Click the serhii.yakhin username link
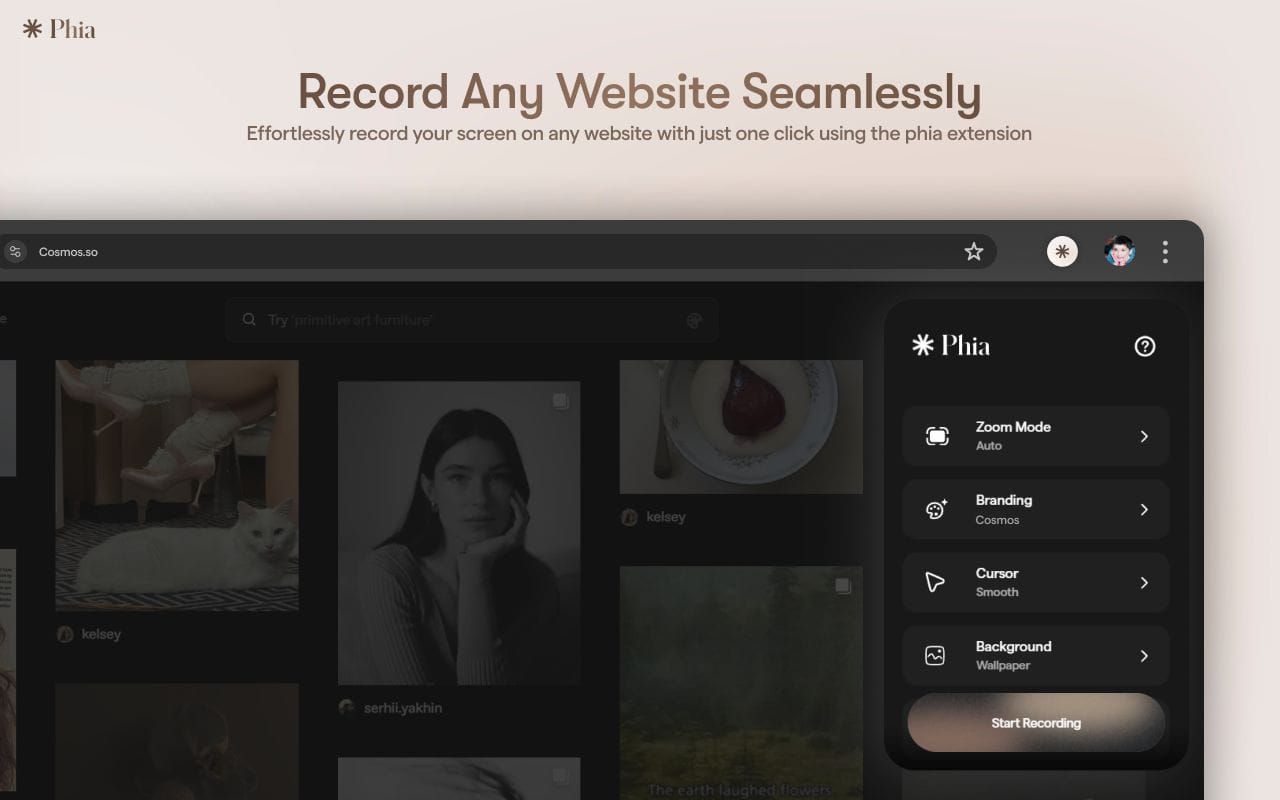This screenshot has width=1280, height=800. tap(402, 708)
